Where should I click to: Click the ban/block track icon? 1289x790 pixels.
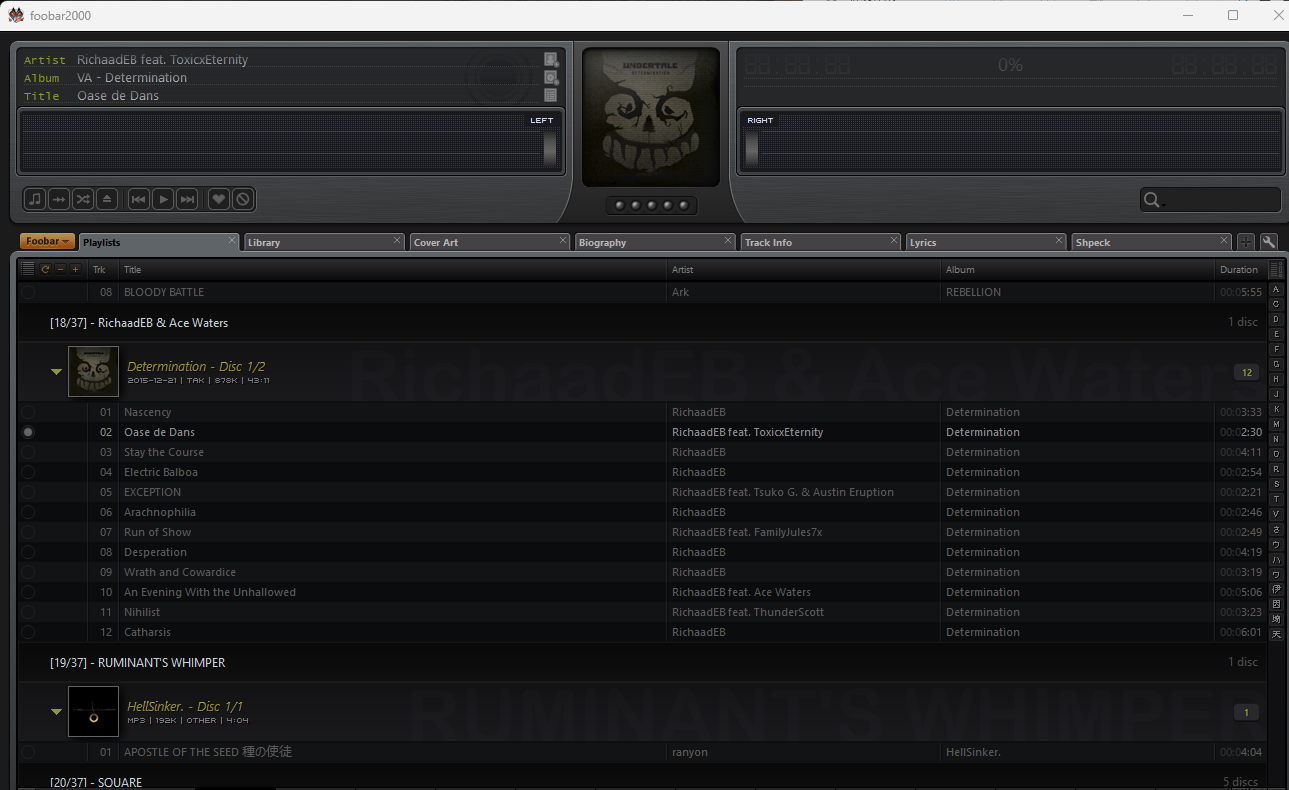point(243,199)
